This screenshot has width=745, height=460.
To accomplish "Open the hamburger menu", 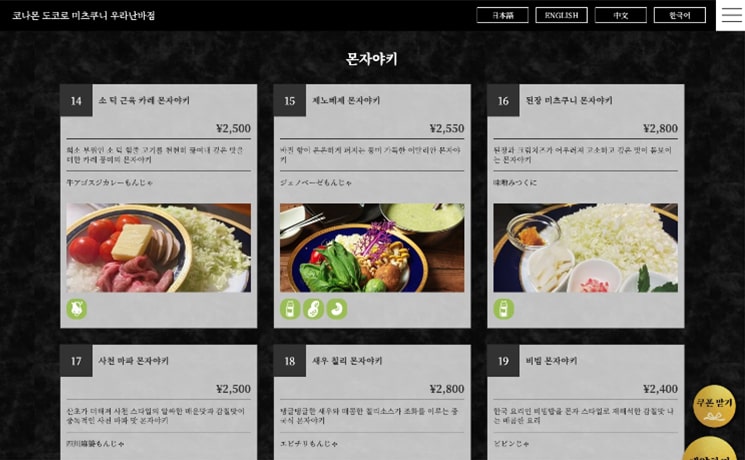I will 731,15.
